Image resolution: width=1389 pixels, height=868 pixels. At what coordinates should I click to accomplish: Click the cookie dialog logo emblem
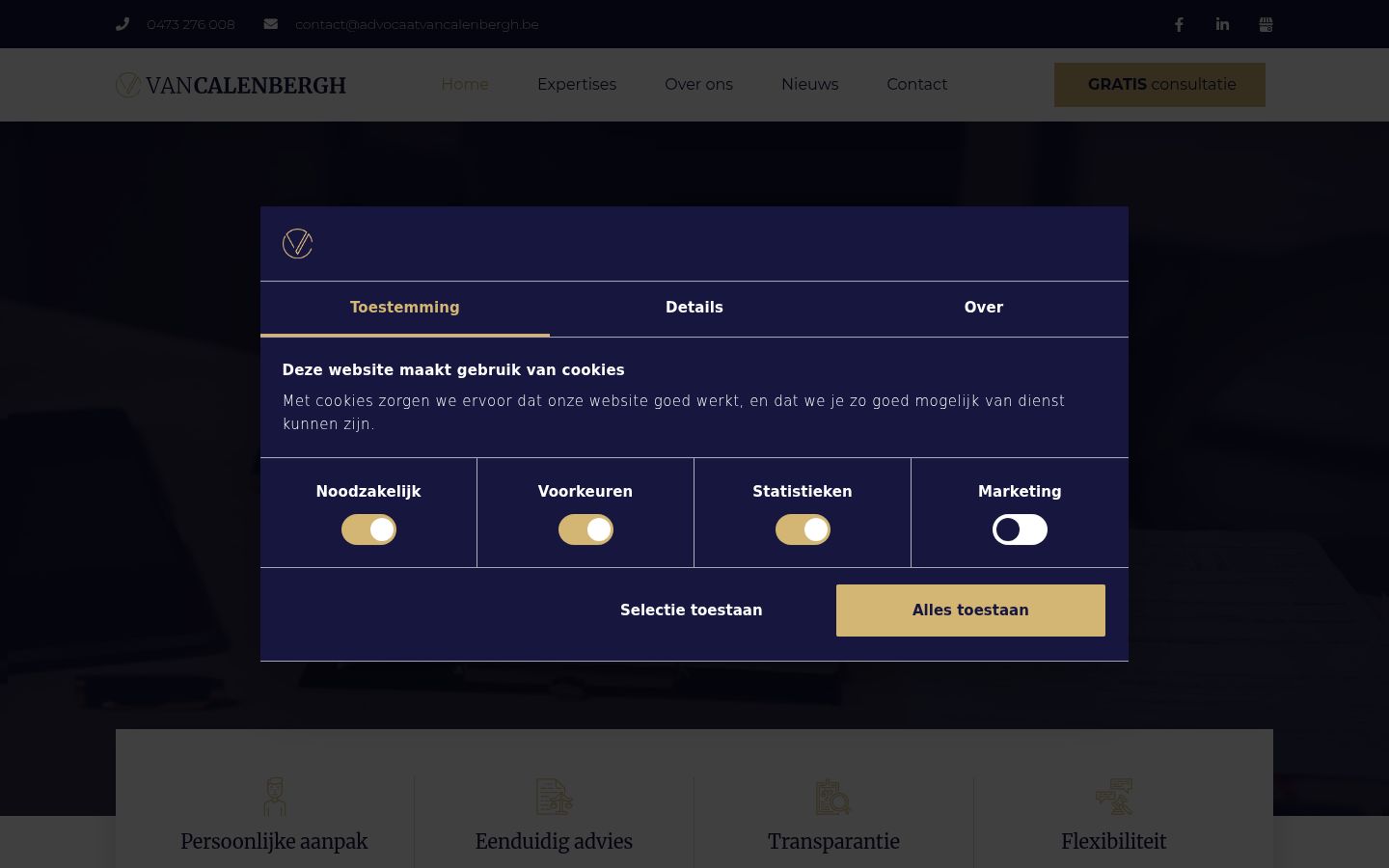tap(297, 243)
